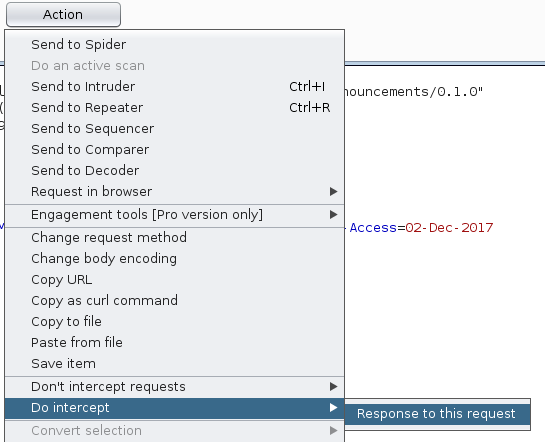Screen dimensions: 545x442
Task: Expand Don't intercept requests submenu
Action: [x=174, y=386]
